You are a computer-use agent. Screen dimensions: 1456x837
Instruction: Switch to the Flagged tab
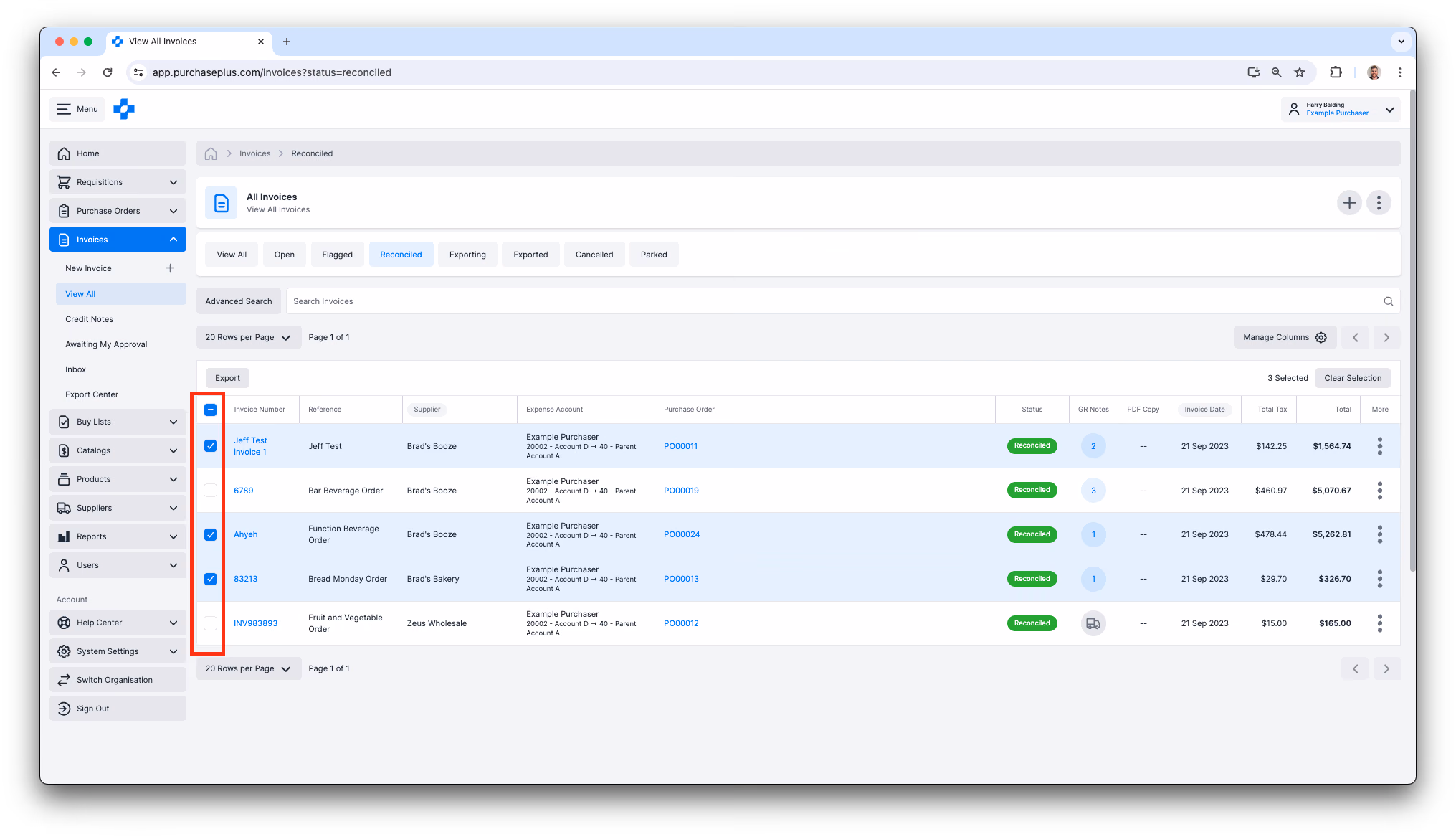coord(337,255)
